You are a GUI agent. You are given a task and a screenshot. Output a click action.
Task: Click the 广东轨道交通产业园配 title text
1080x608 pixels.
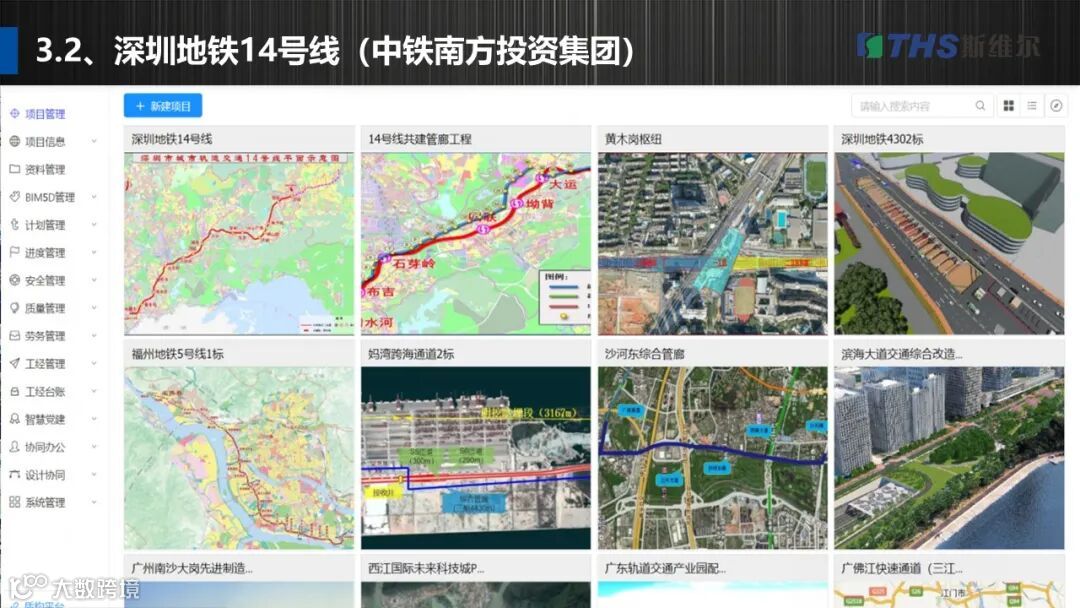click(665, 568)
